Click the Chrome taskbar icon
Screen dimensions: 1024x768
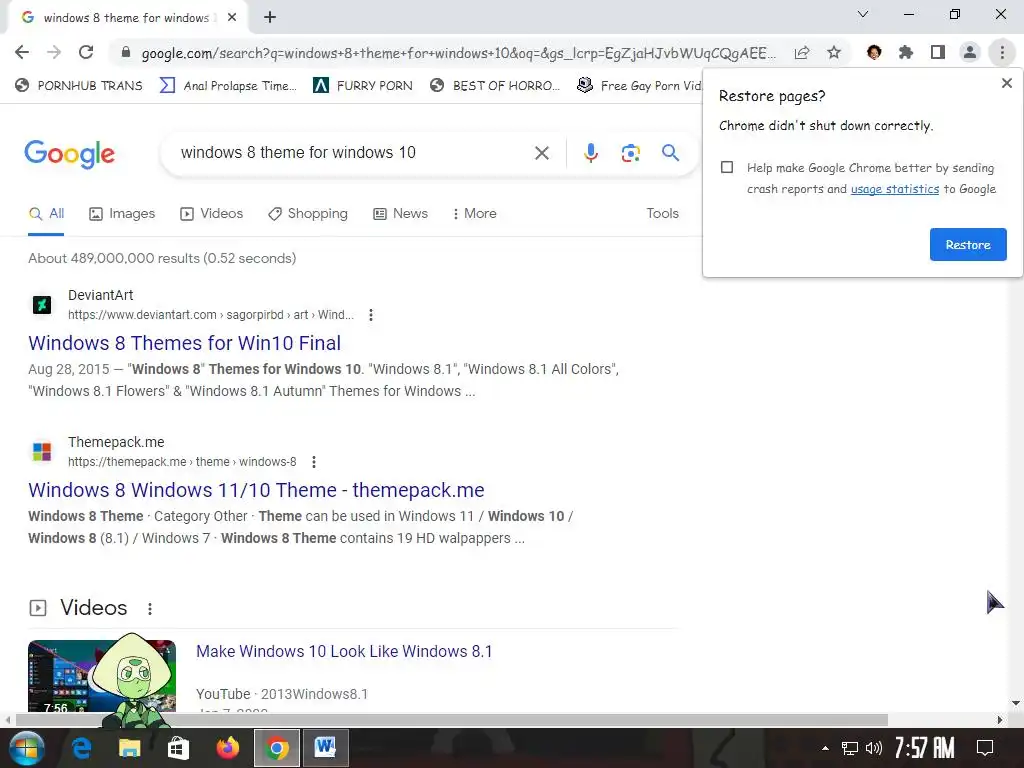pyautogui.click(x=276, y=748)
